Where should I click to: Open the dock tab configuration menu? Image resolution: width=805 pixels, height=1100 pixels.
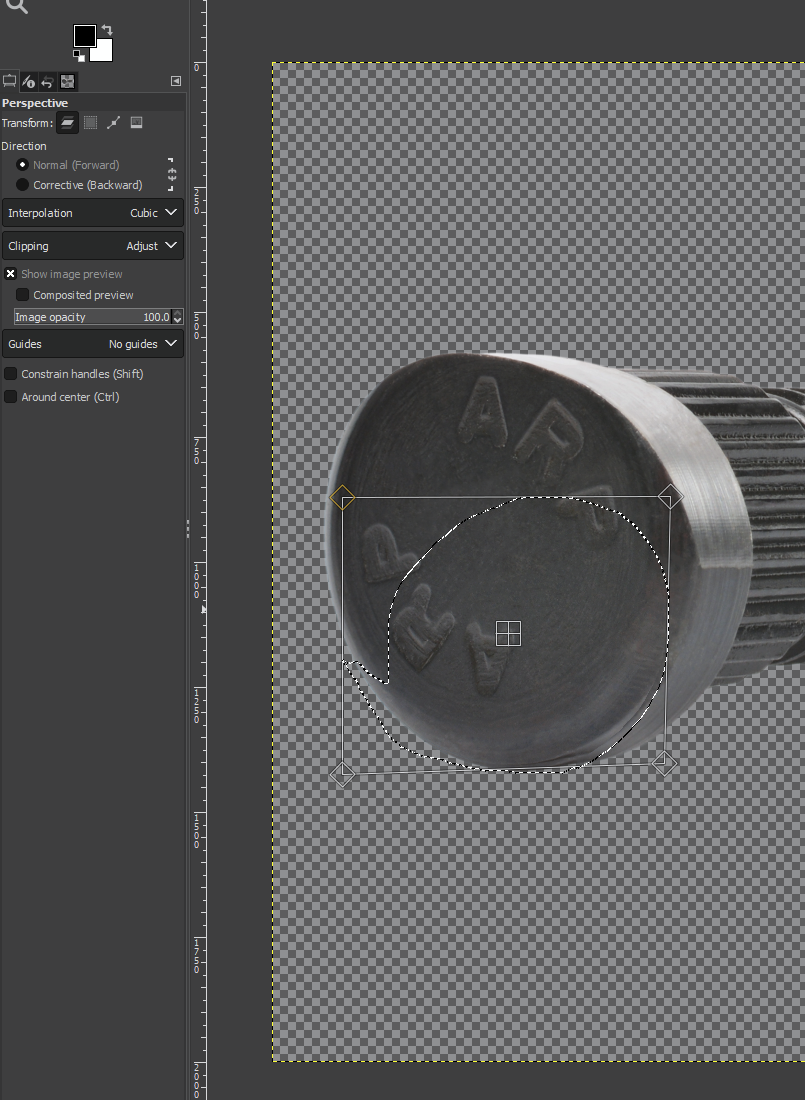(x=175, y=81)
